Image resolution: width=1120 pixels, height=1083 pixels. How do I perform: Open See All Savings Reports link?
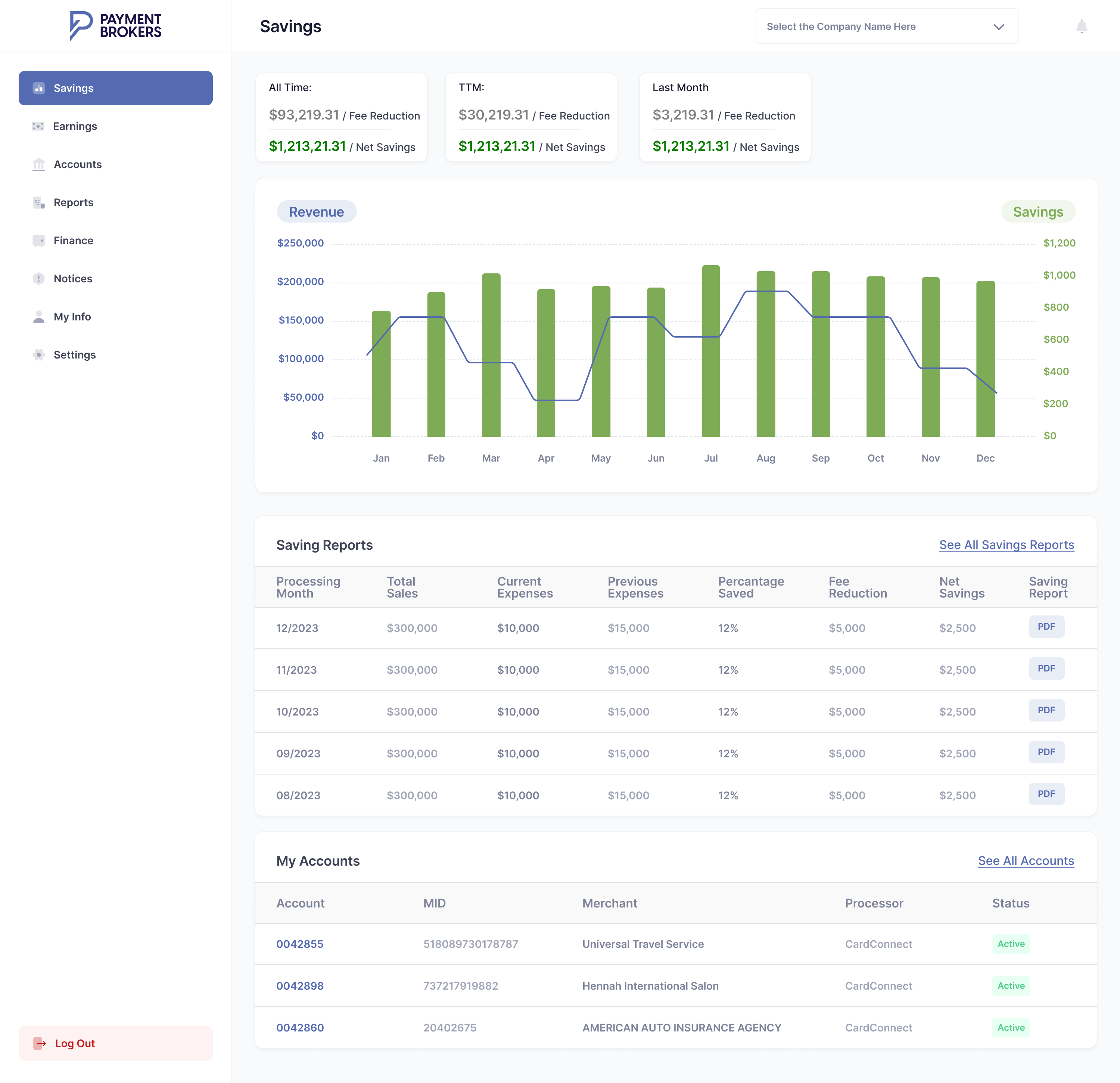click(x=1006, y=544)
